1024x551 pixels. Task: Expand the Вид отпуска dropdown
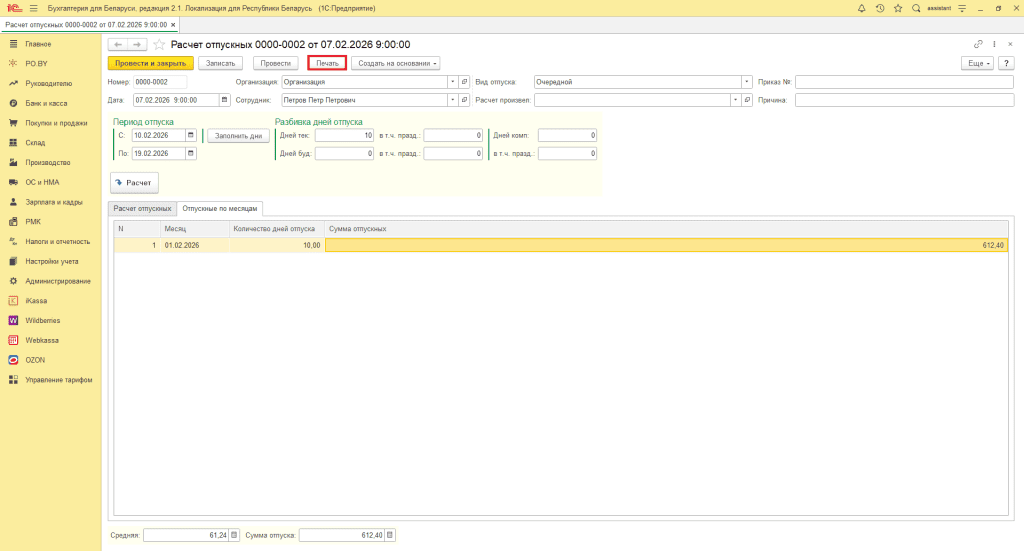tap(747, 82)
